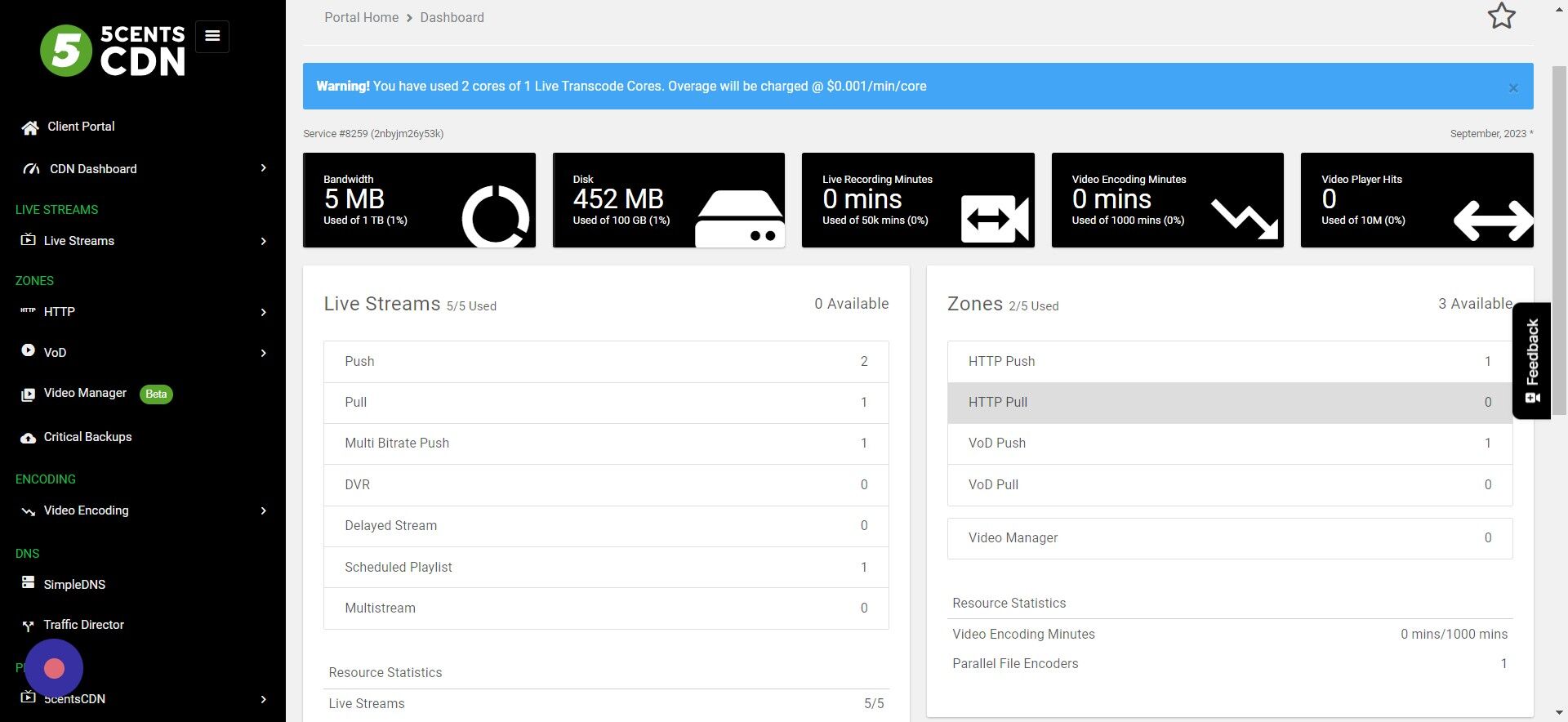Click the CDN Dashboard gauge icon
The image size is (1568, 722).
31,169
